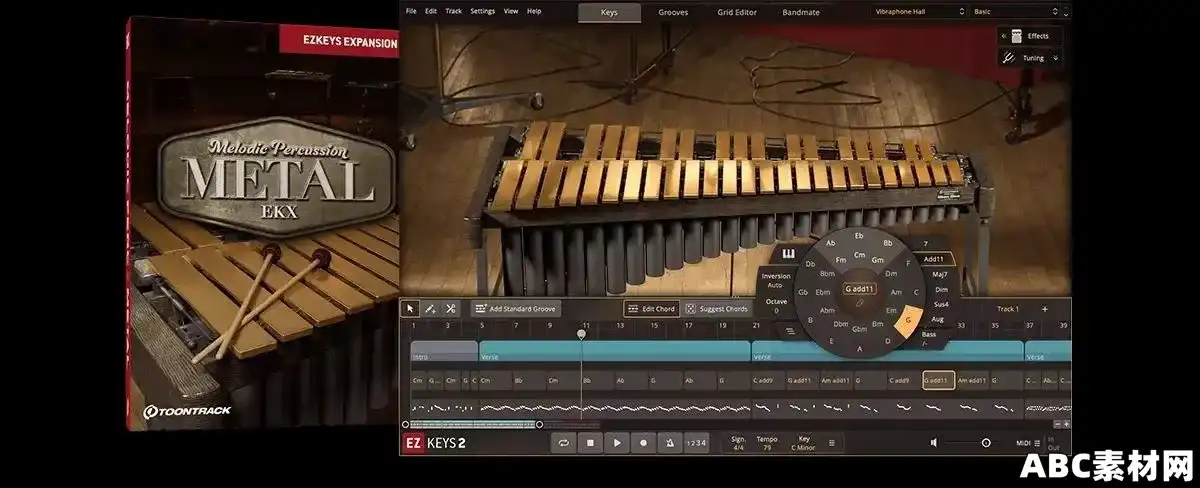Select the Track 1 label

click(1008, 309)
